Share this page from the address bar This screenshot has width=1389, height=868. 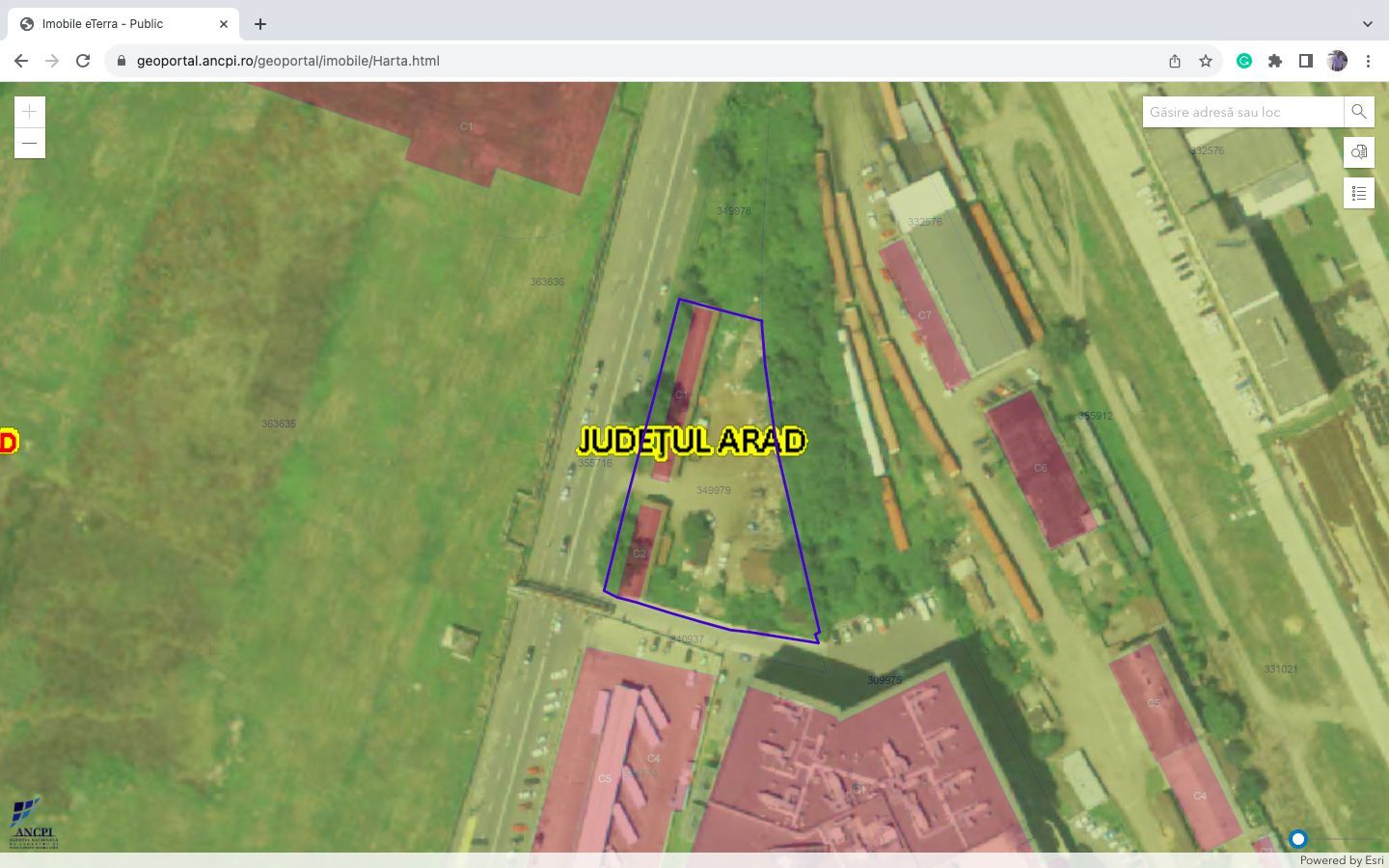pos(1175,61)
